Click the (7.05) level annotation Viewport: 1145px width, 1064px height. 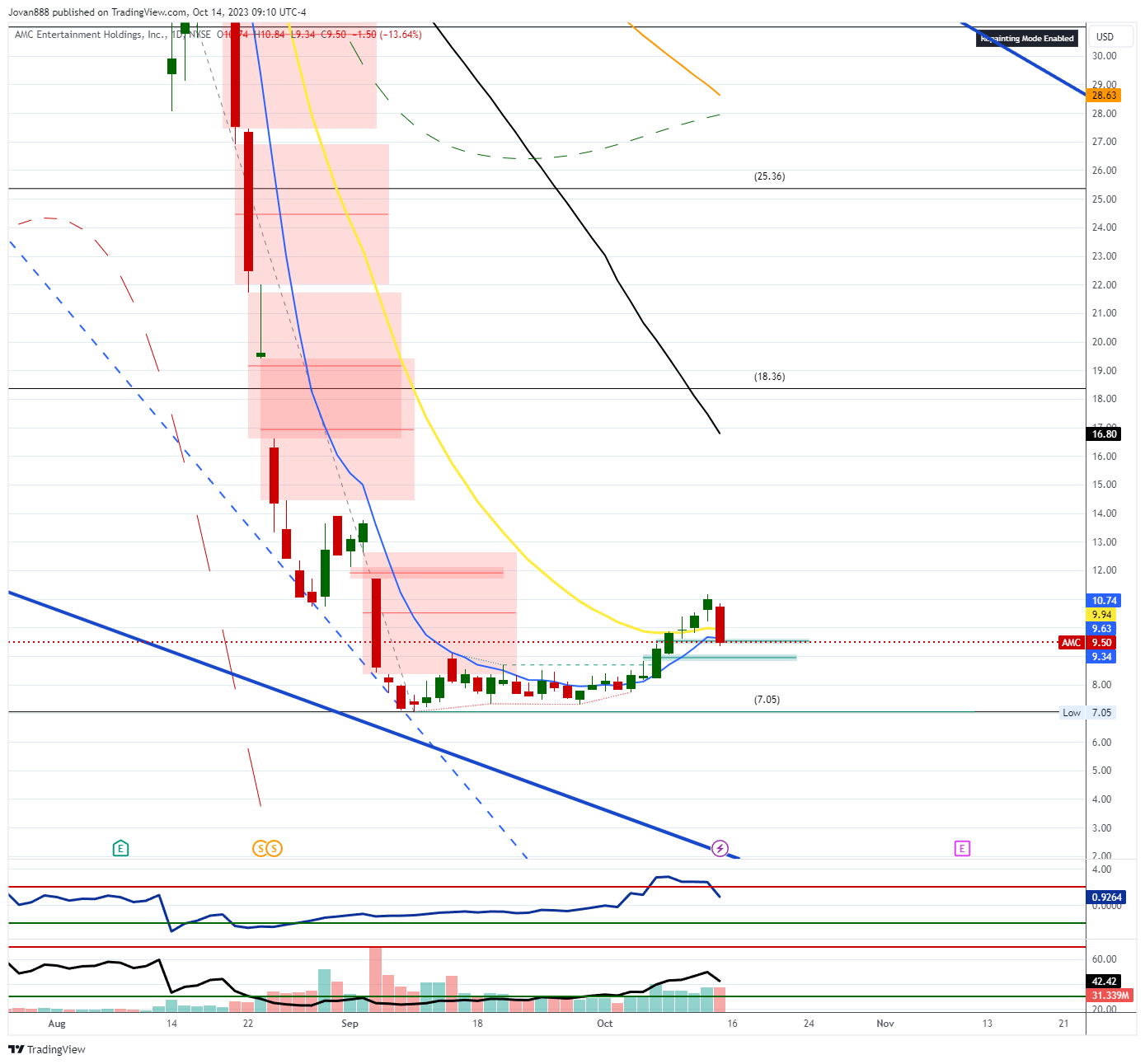(x=767, y=700)
